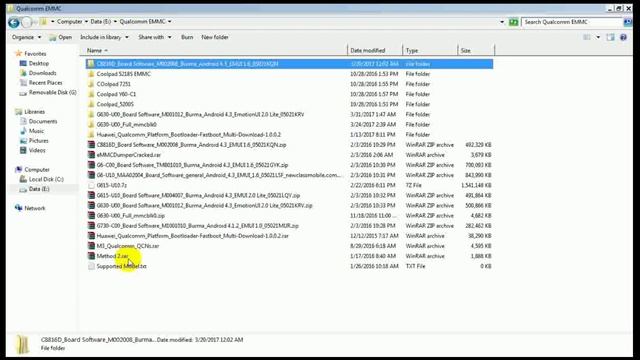Image resolution: width=640 pixels, height=360 pixels.
Task: Select Supported Model.txt file icon
Action: tap(91, 266)
